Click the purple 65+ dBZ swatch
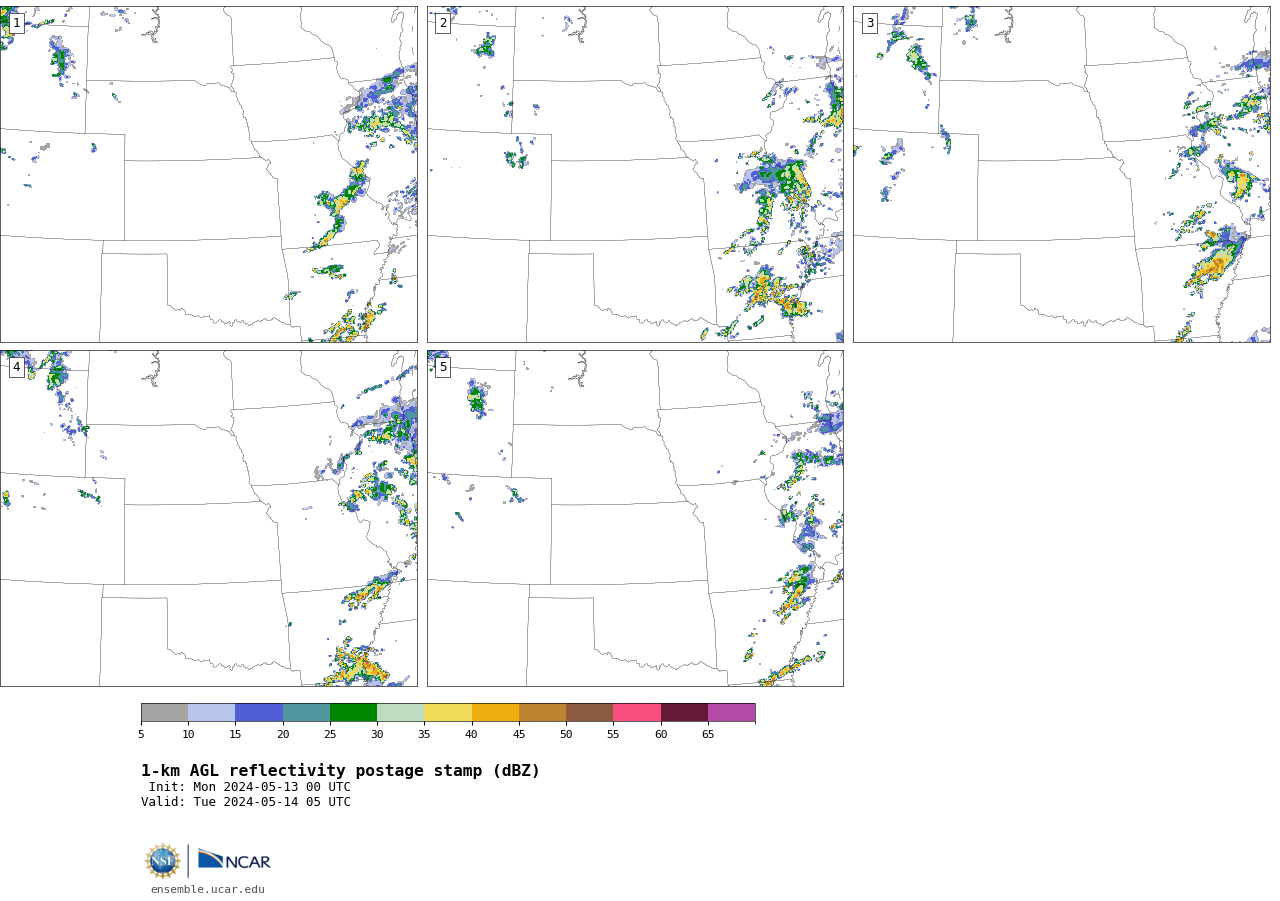 731,712
